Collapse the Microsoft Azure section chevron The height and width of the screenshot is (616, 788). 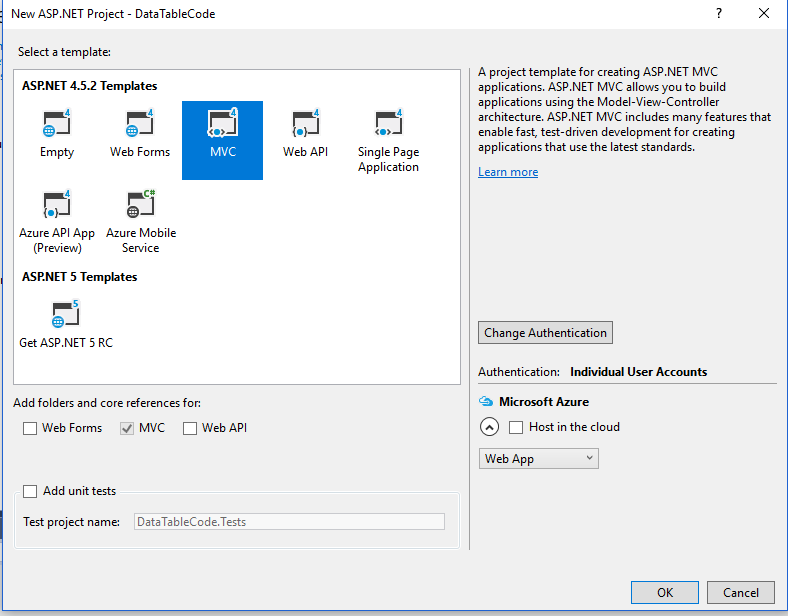tap(489, 427)
